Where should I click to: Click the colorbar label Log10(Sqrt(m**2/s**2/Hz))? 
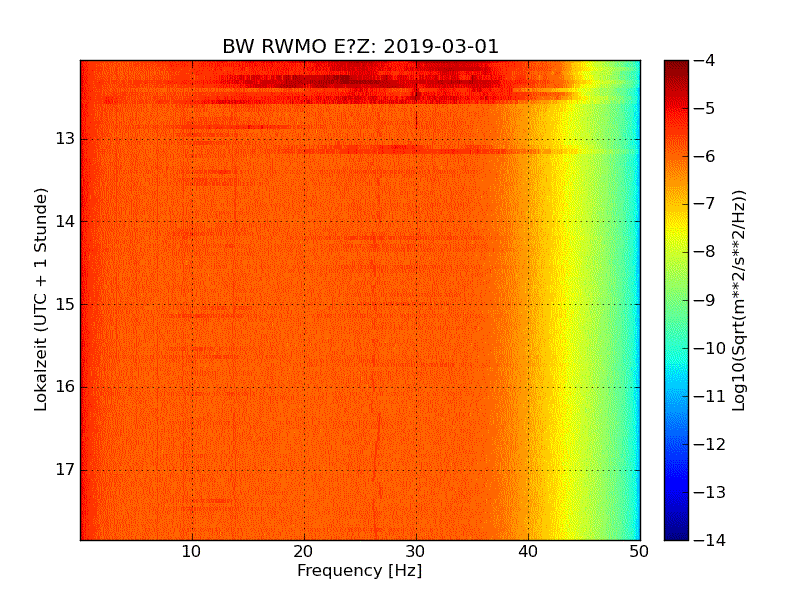click(738, 301)
